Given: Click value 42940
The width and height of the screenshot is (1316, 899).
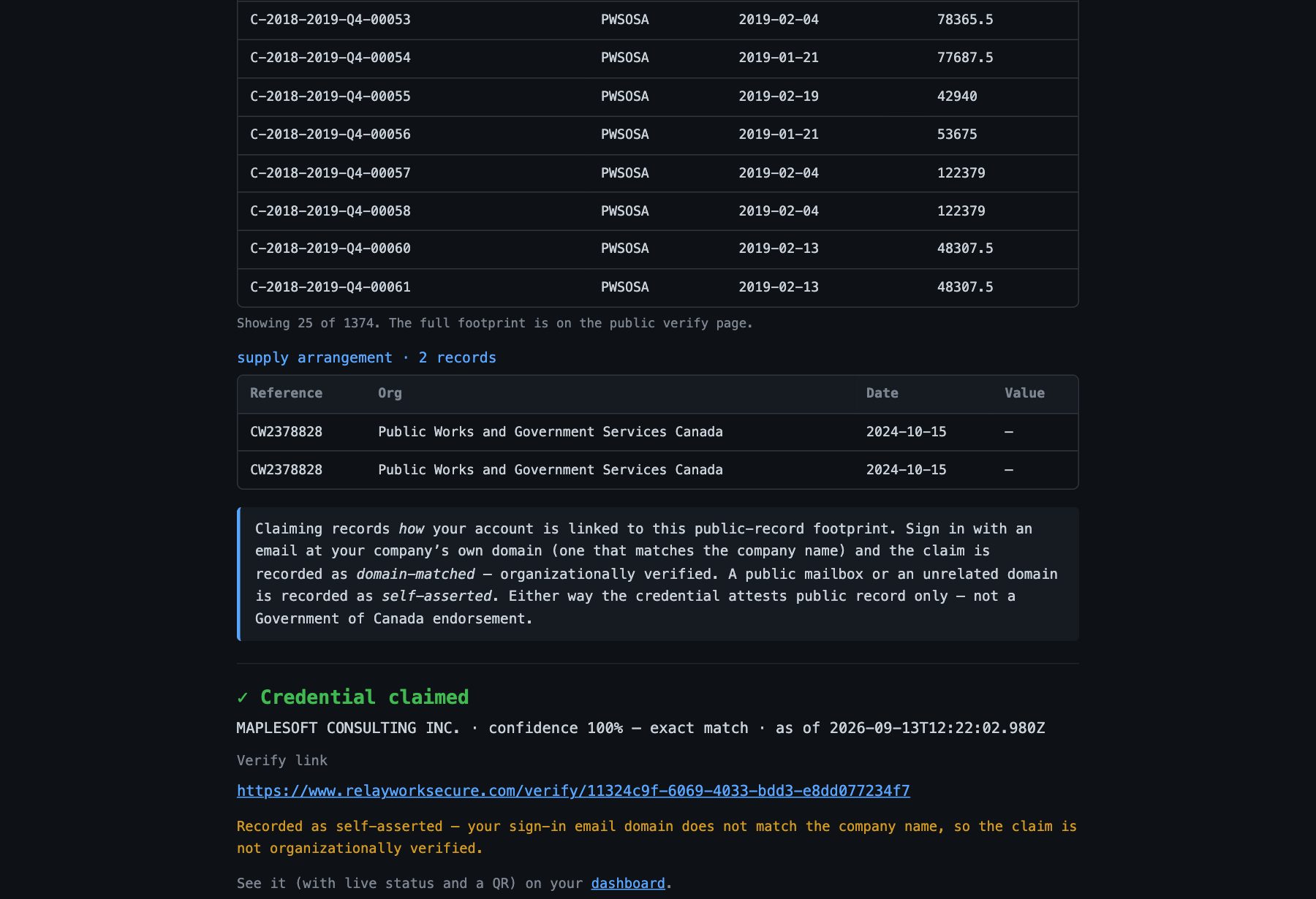Looking at the screenshot, I should click(x=957, y=96).
